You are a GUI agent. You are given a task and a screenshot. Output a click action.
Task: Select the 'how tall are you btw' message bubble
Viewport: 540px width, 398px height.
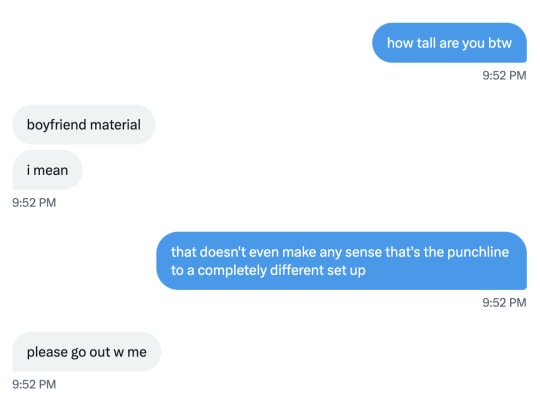pyautogui.click(x=449, y=43)
